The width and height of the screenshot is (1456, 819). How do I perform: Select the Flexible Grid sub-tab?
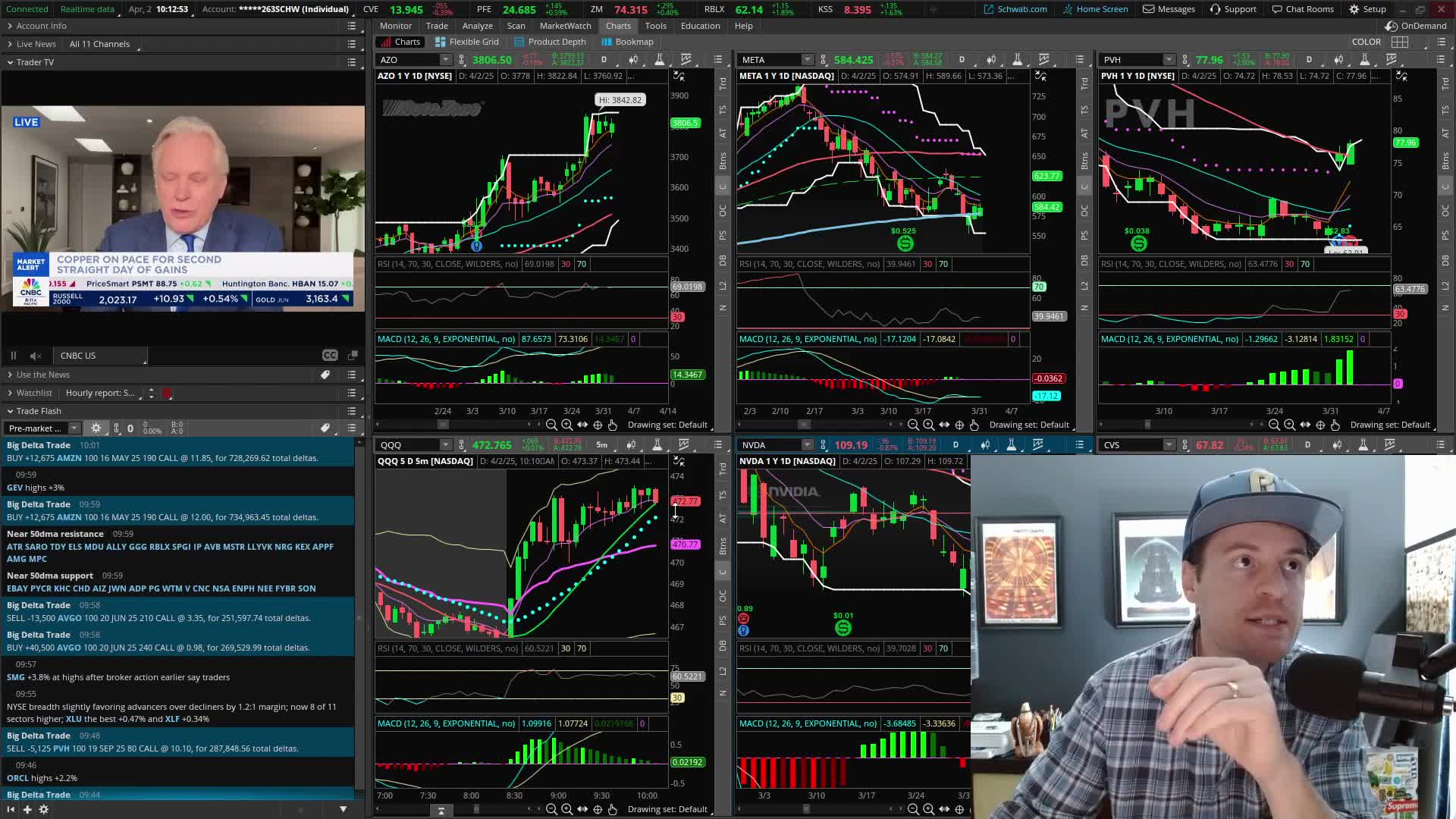[x=467, y=42]
